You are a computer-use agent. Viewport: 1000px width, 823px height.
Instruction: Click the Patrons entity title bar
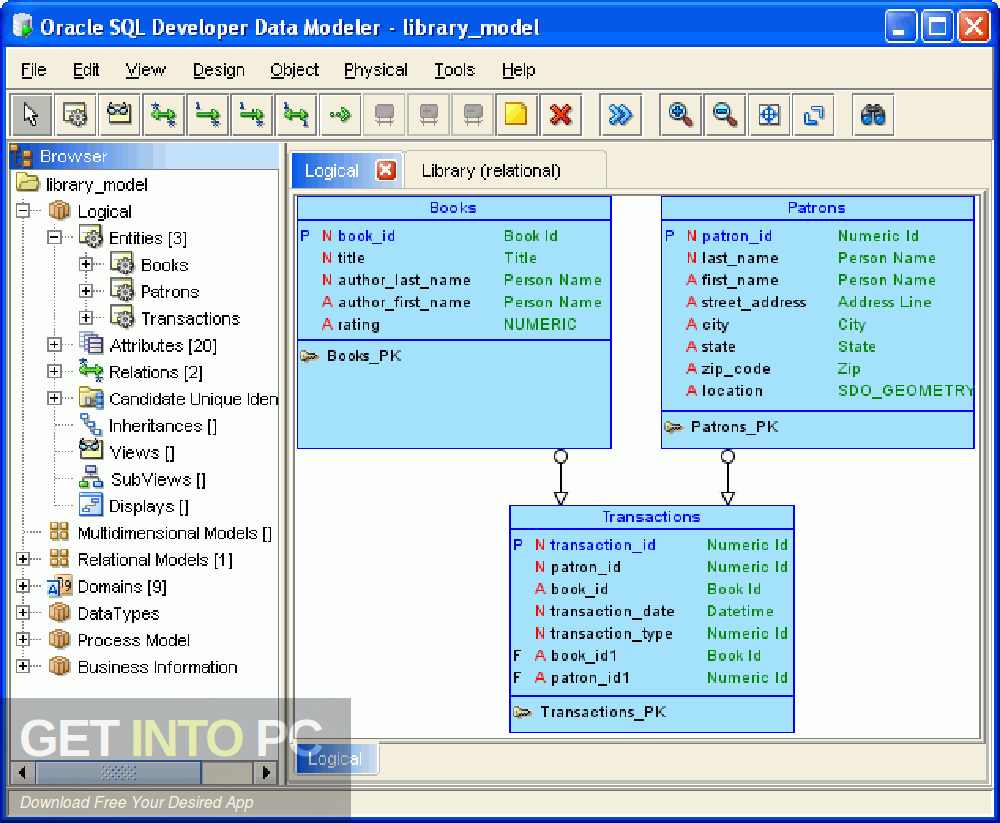(816, 208)
